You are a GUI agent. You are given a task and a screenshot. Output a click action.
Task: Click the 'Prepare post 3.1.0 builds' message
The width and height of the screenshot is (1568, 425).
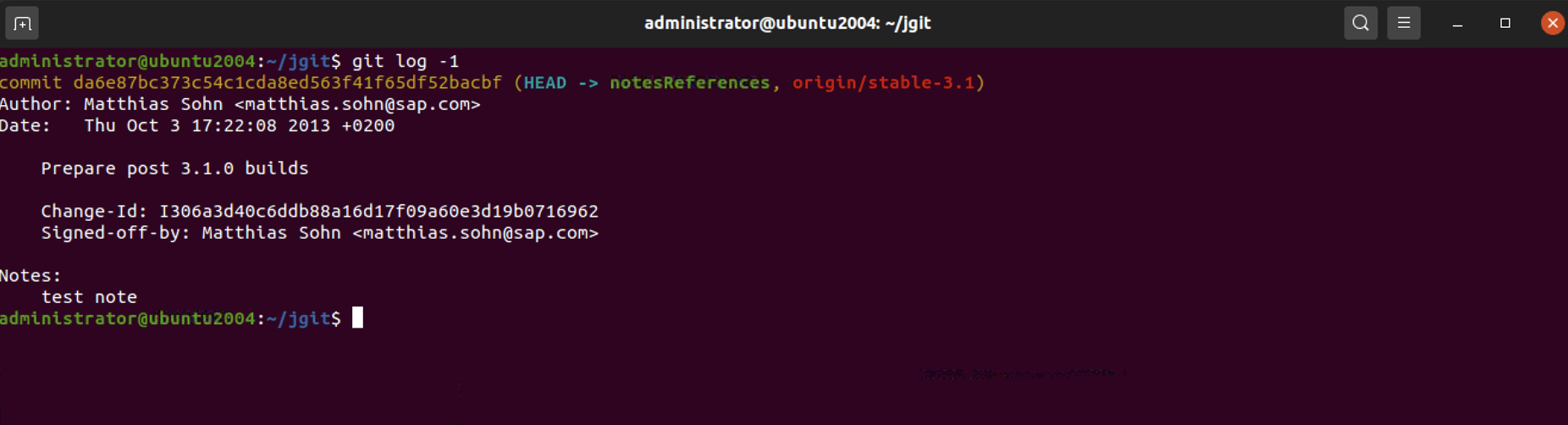174,168
